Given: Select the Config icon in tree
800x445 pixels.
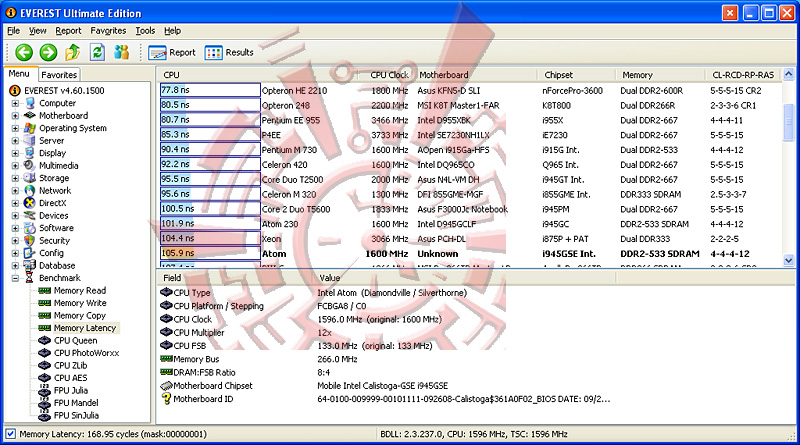Looking at the screenshot, I should (x=30, y=253).
